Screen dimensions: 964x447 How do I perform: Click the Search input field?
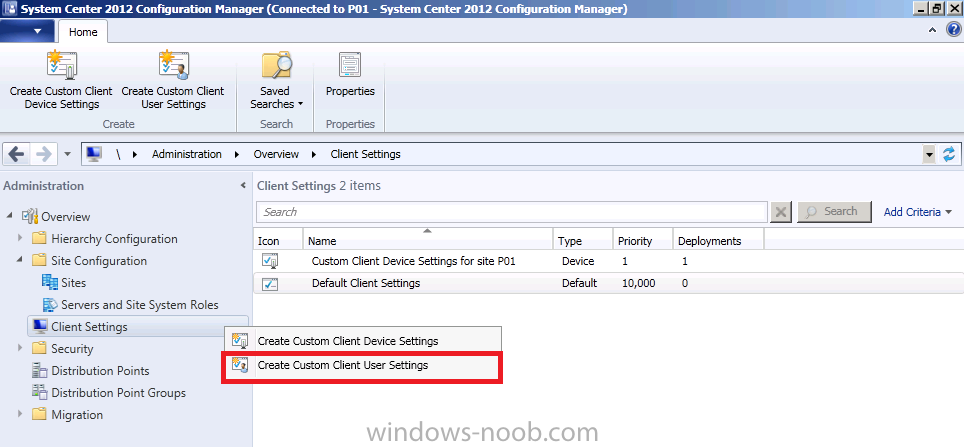pos(512,212)
